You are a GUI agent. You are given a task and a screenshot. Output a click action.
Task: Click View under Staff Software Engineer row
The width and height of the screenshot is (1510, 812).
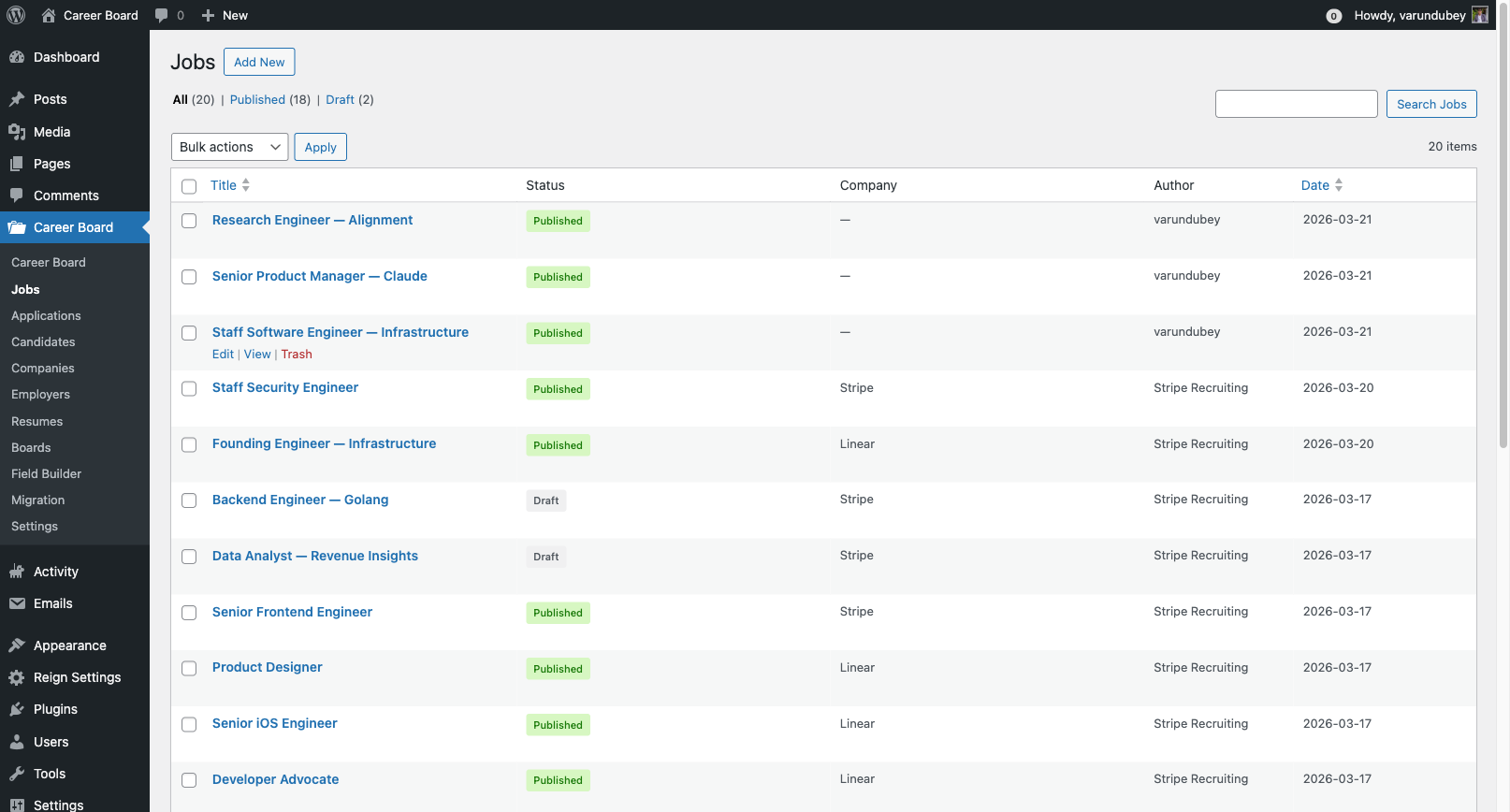257,355
